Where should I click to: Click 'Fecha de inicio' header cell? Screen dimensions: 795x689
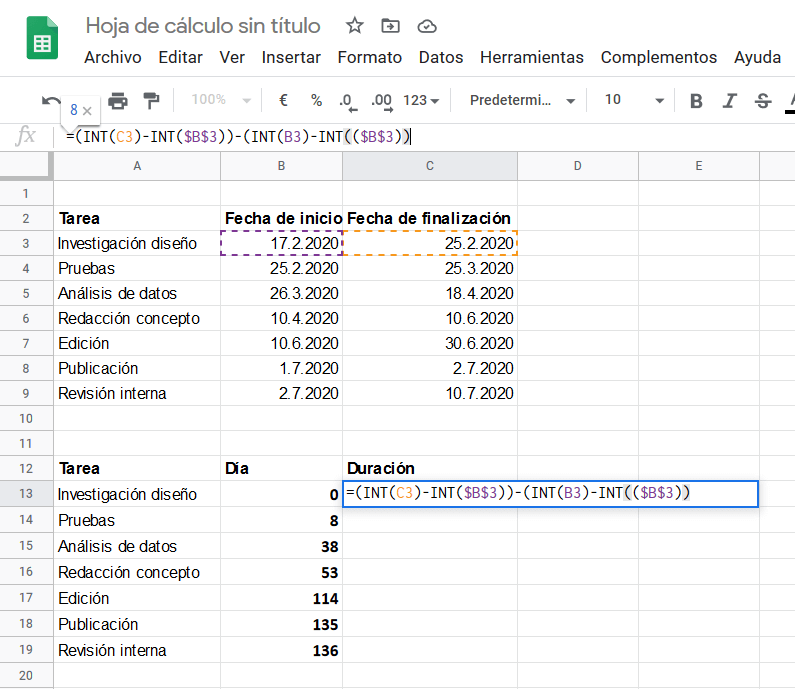point(281,219)
